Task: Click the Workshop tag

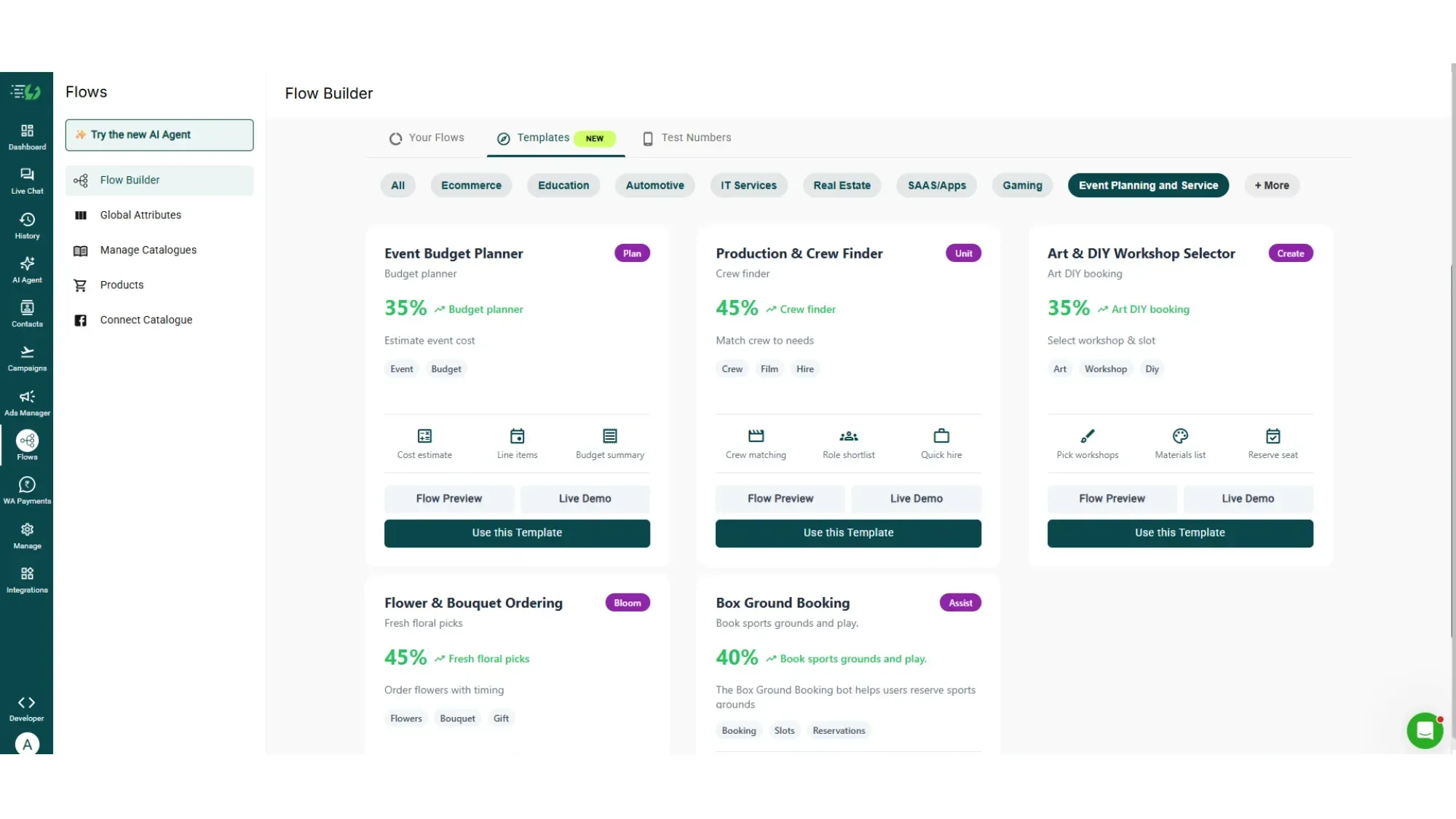Action: [x=1105, y=369]
